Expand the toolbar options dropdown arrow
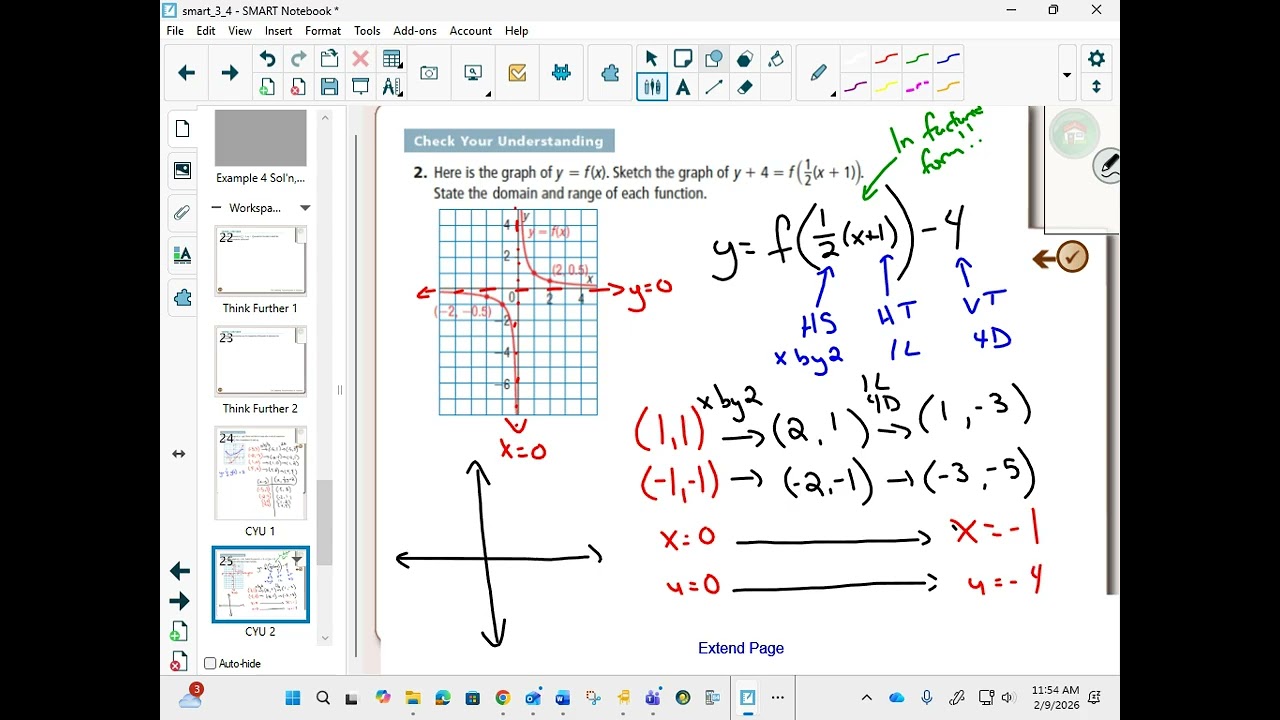 [x=1067, y=75]
